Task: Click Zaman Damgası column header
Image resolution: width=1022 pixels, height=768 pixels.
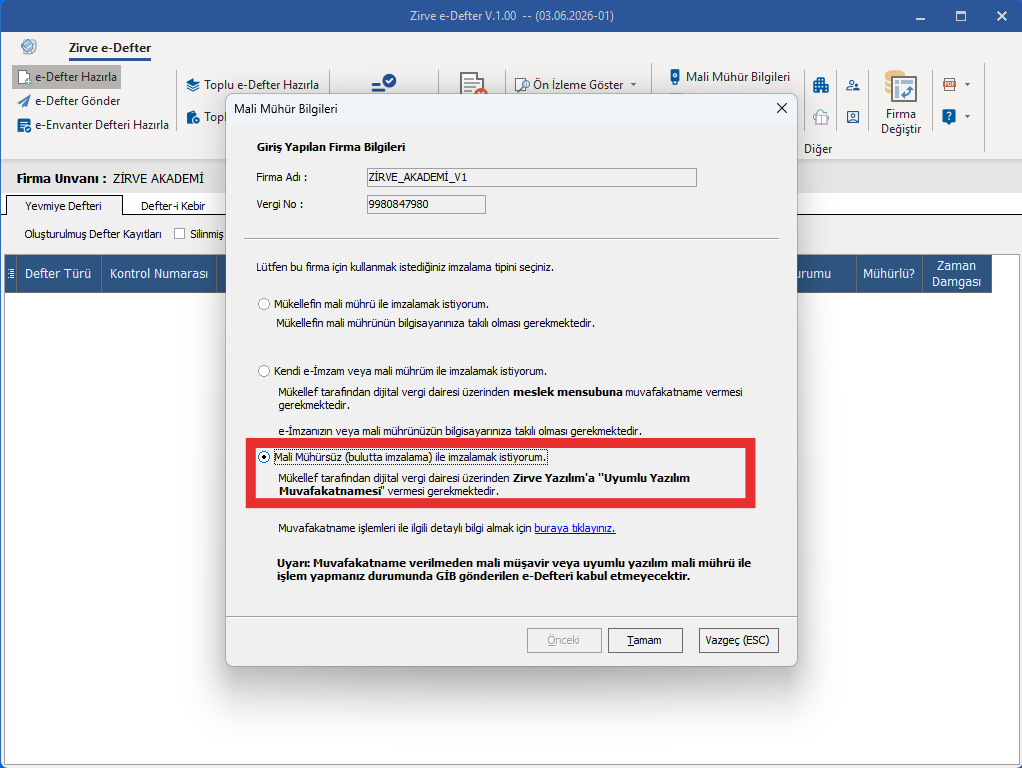Action: pos(957,274)
